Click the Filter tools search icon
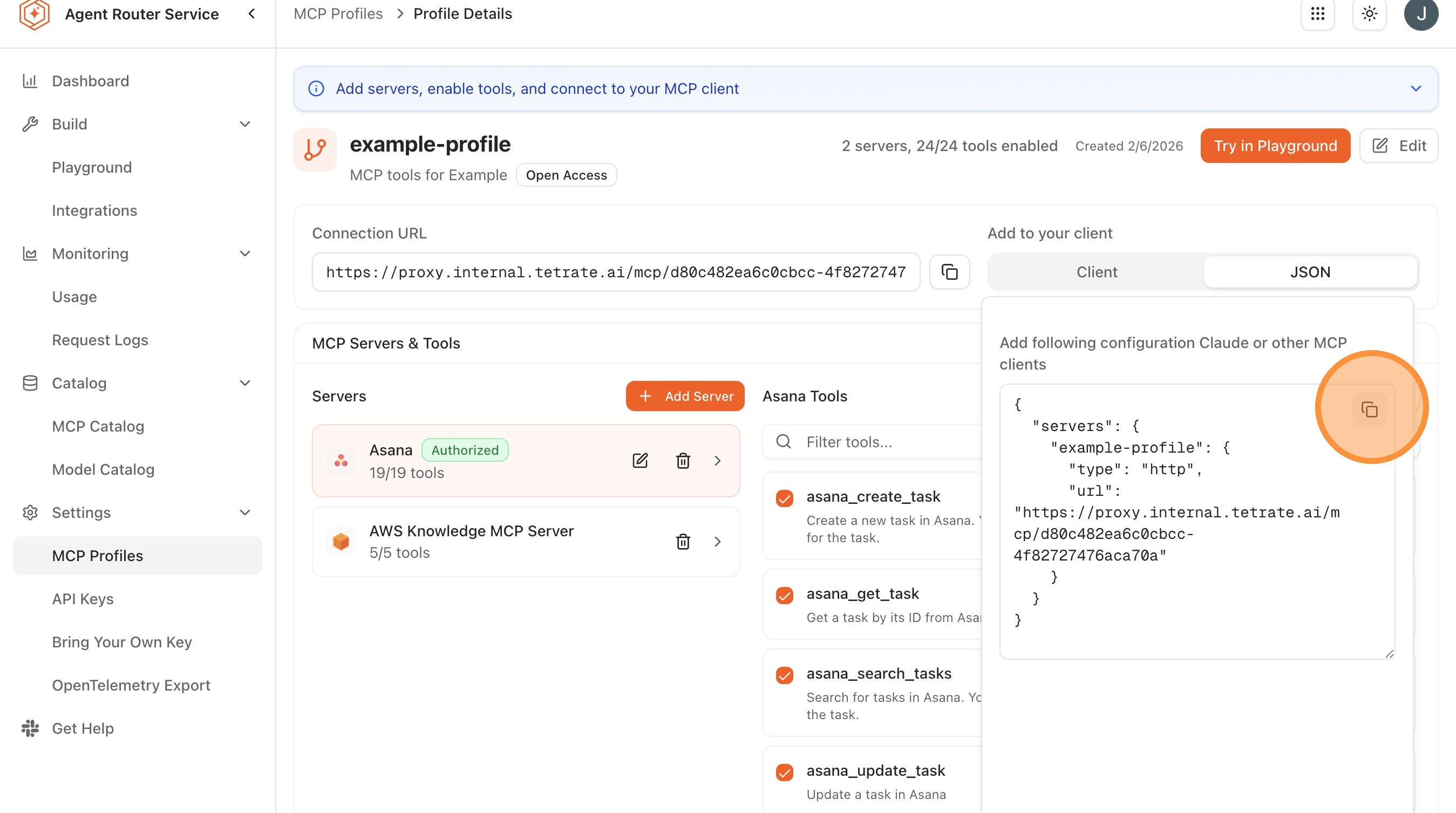This screenshot has width=1456, height=813. pos(784,441)
